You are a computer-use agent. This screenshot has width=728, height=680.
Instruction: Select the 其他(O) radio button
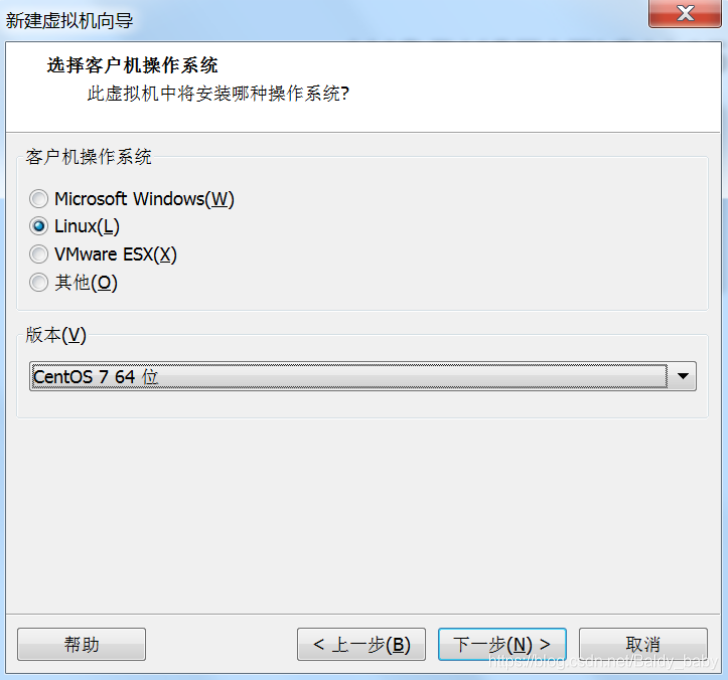(x=39, y=282)
